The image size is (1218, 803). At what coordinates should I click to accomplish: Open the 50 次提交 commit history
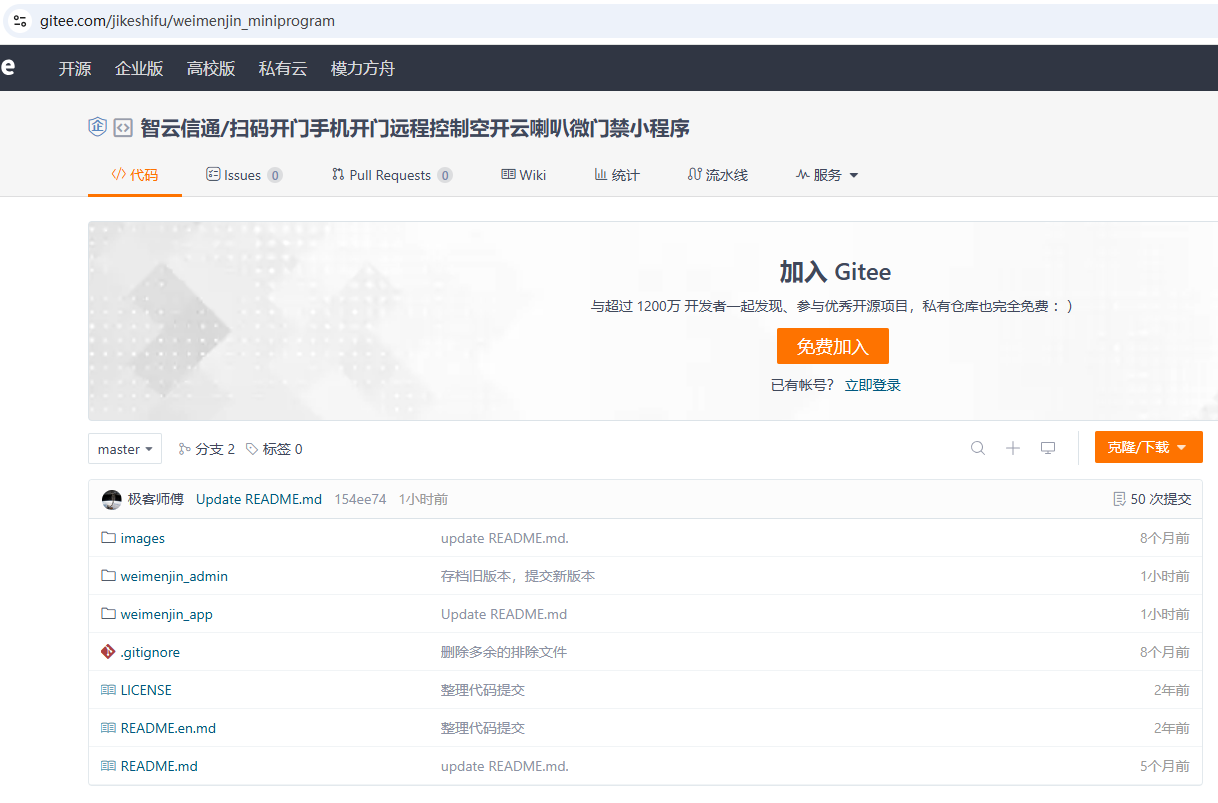[x=1152, y=499]
